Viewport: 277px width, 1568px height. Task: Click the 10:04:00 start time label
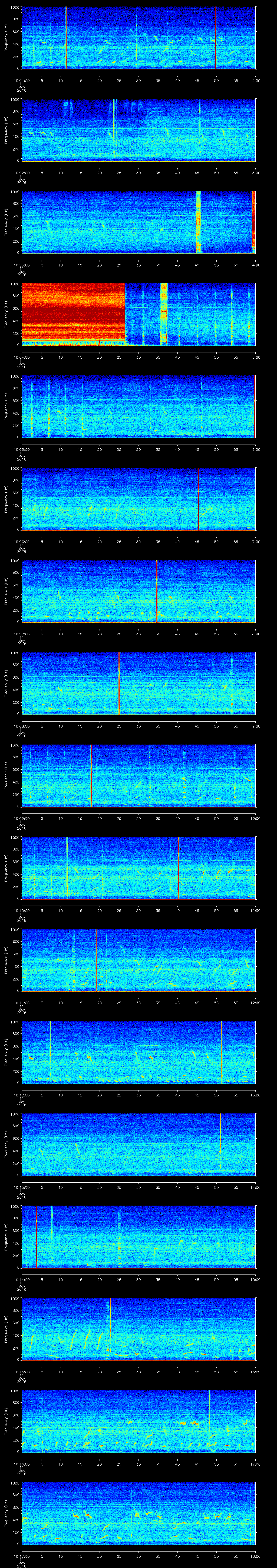pos(21,357)
